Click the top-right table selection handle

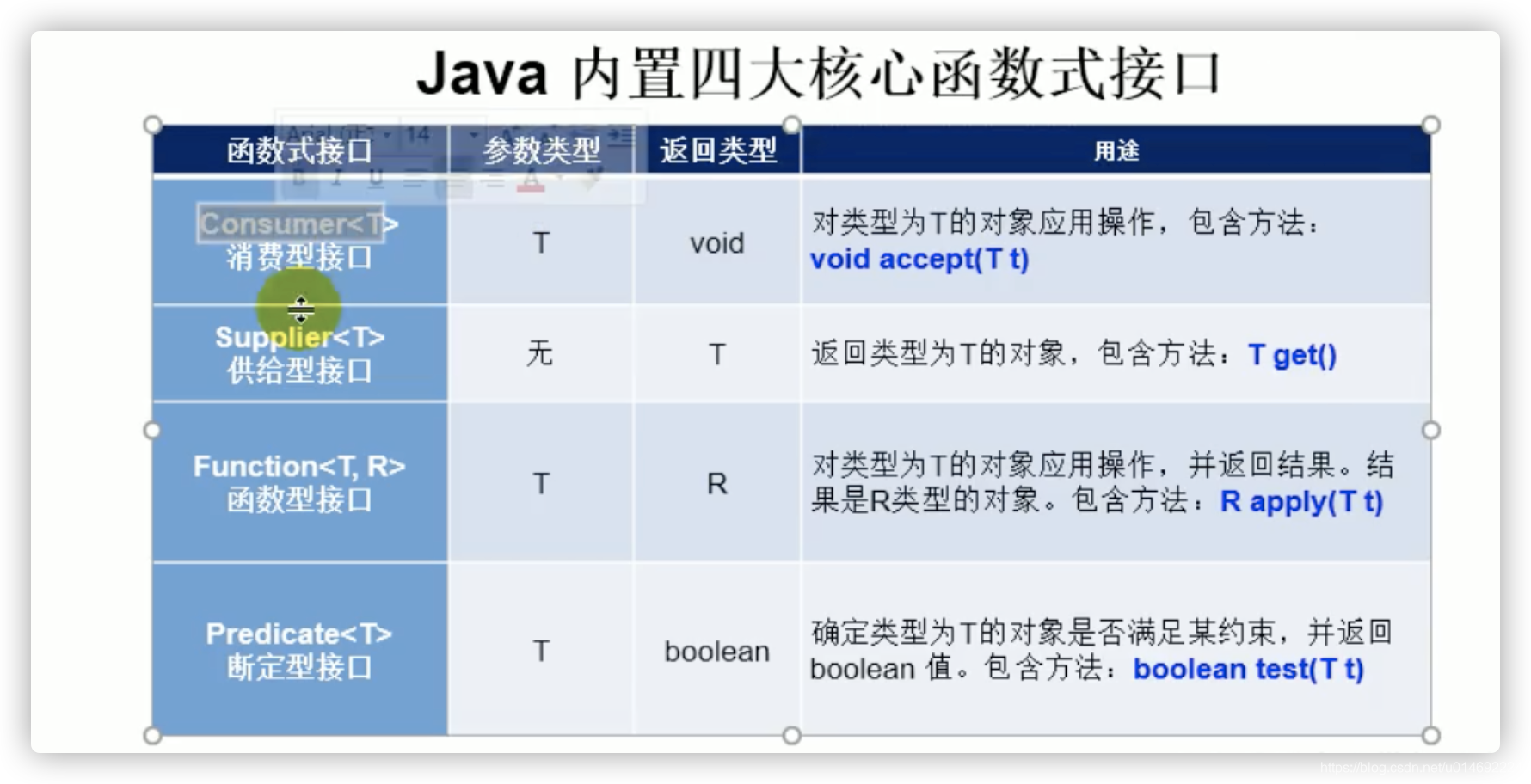pyautogui.click(x=1430, y=126)
